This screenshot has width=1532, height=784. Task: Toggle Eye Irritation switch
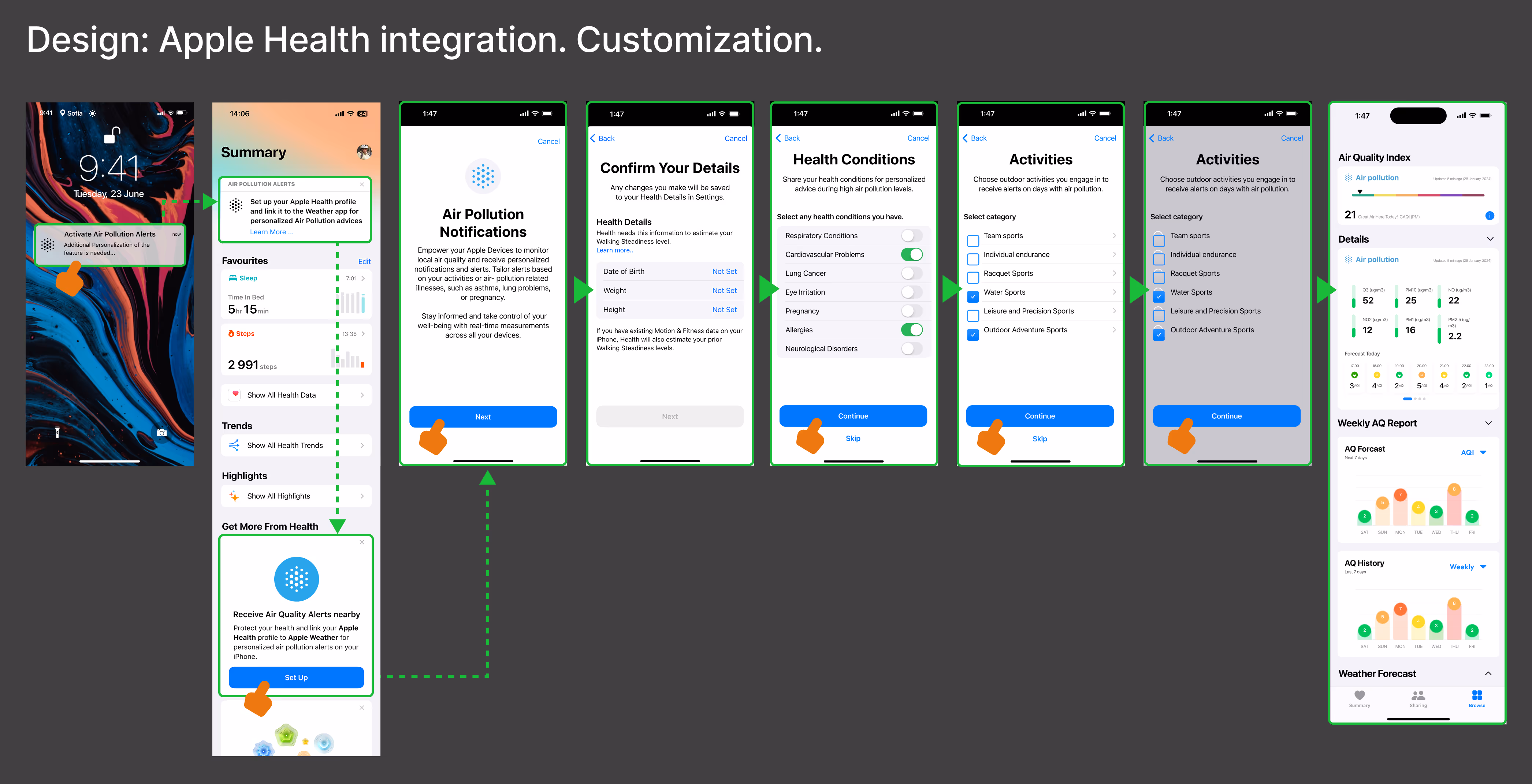[x=911, y=292]
